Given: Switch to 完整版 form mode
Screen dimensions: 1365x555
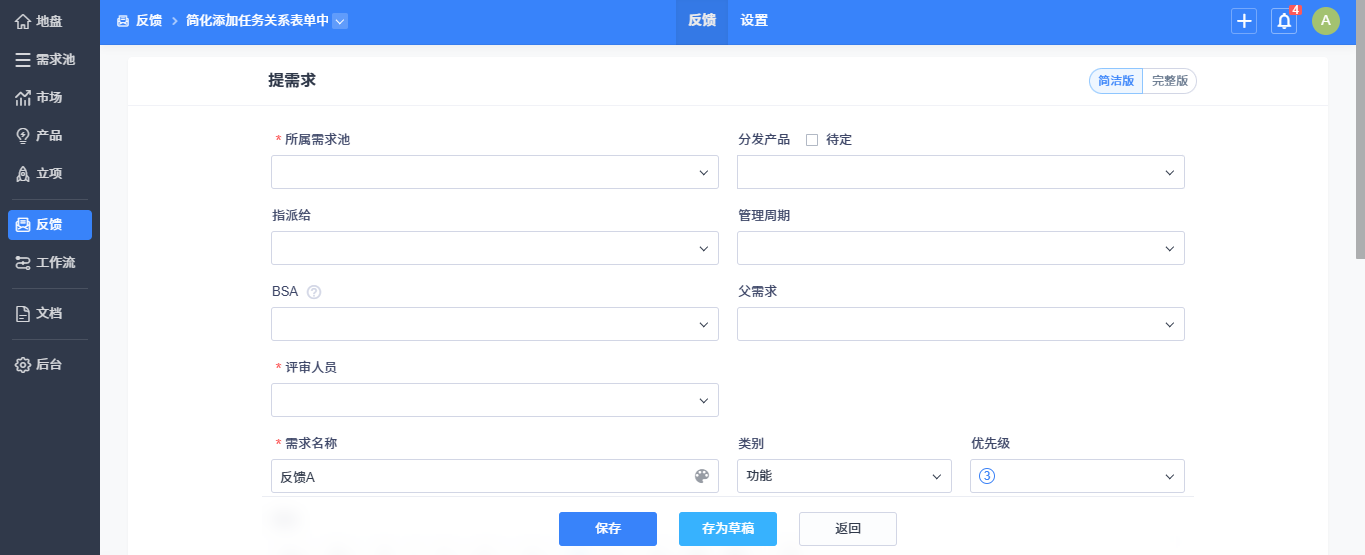Looking at the screenshot, I should pos(1170,82).
